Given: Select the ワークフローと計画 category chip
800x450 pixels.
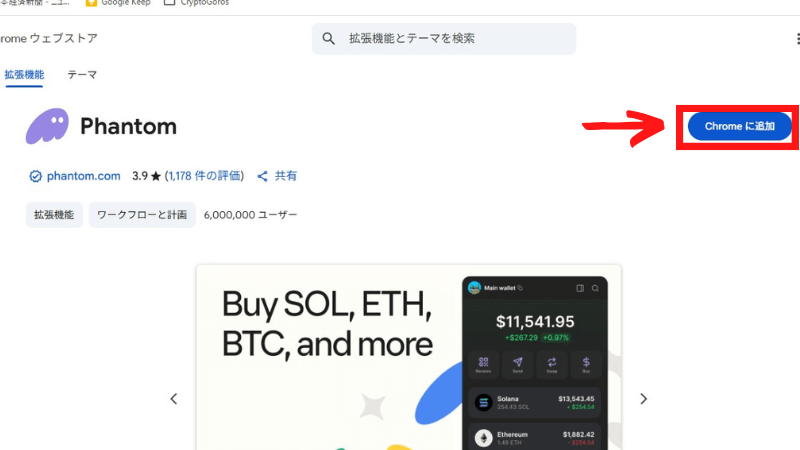Looking at the screenshot, I should click(142, 215).
